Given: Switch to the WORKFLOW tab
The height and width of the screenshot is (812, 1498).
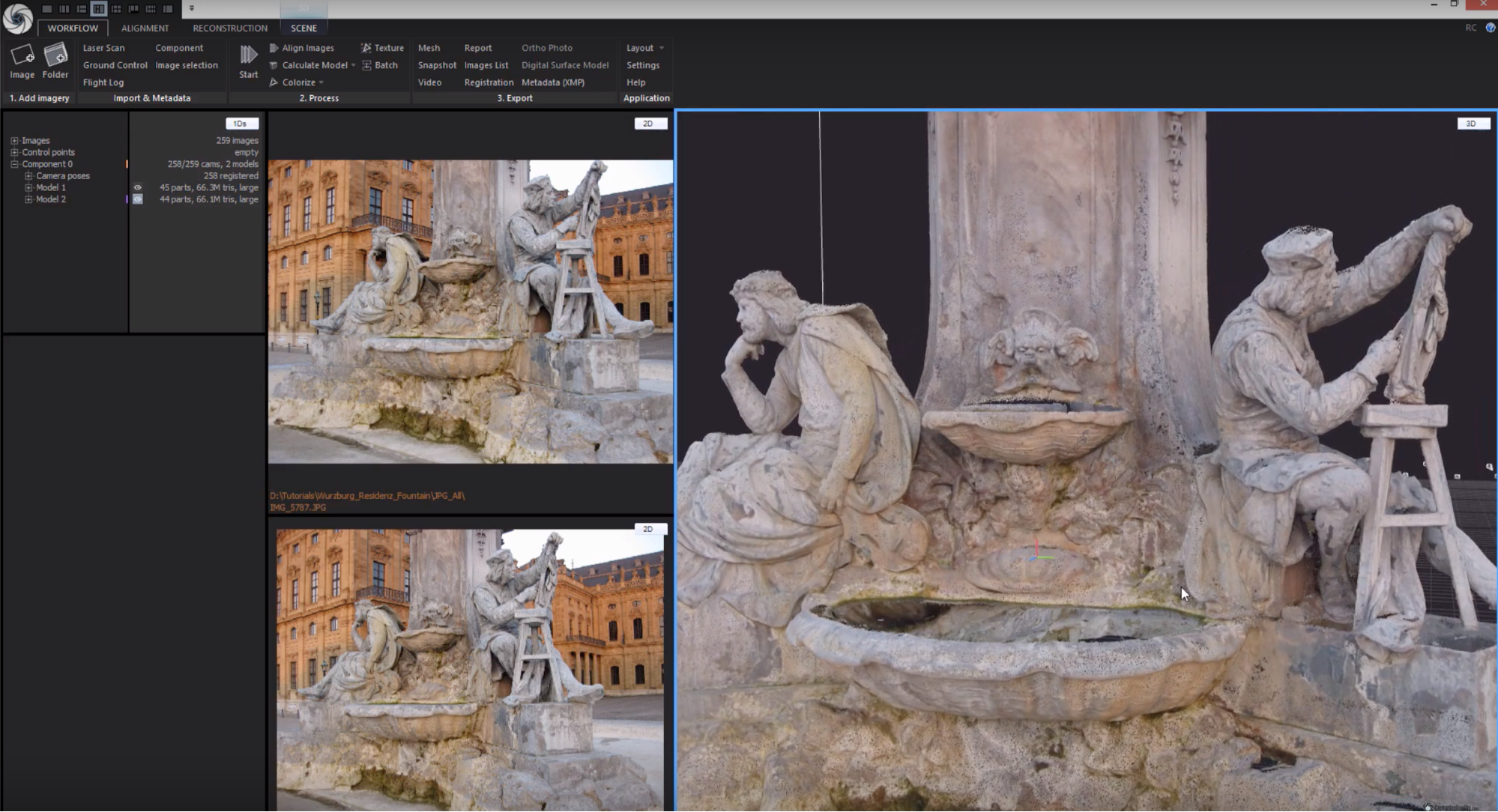Looking at the screenshot, I should pos(73,28).
